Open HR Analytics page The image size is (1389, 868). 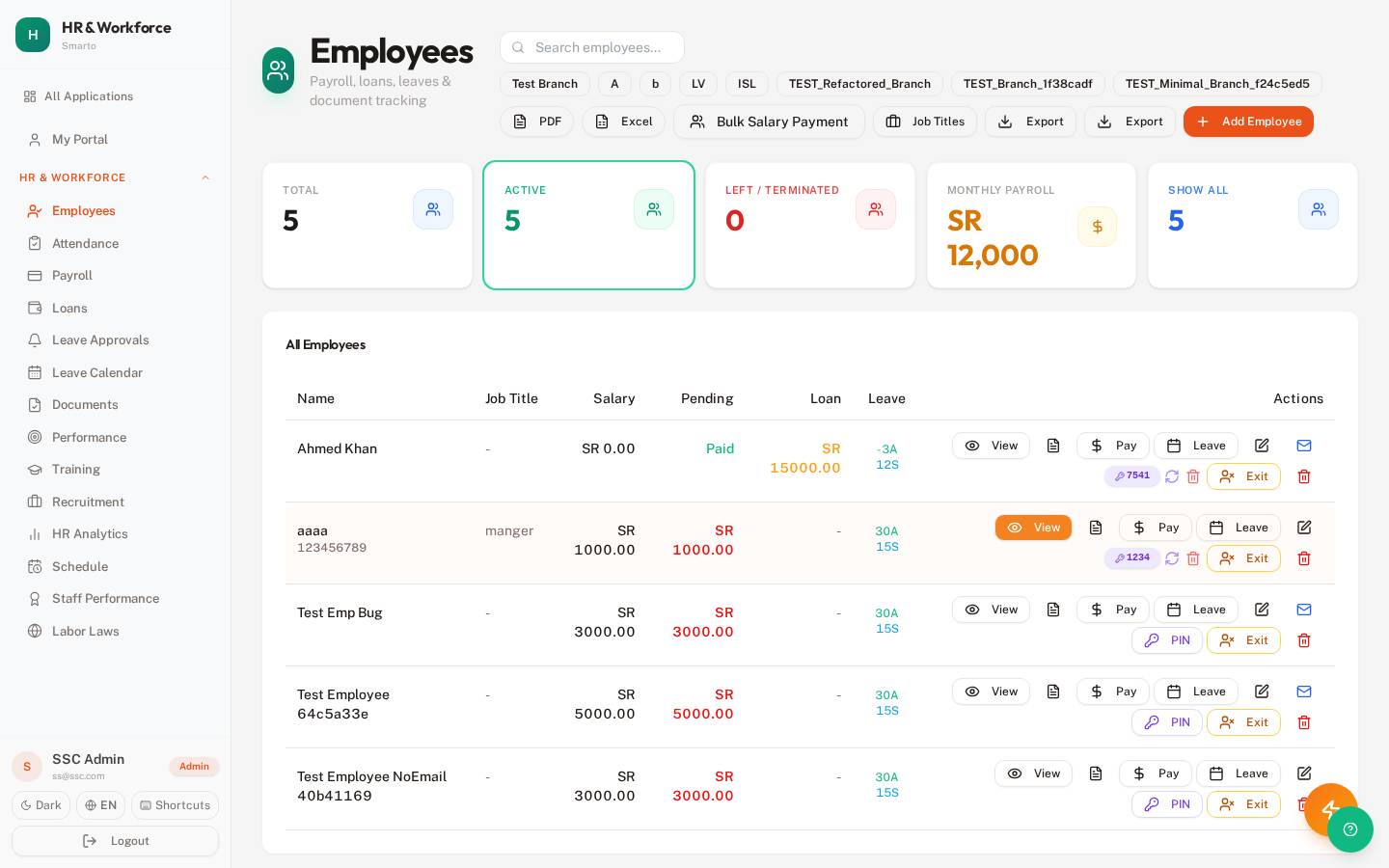pos(115,534)
